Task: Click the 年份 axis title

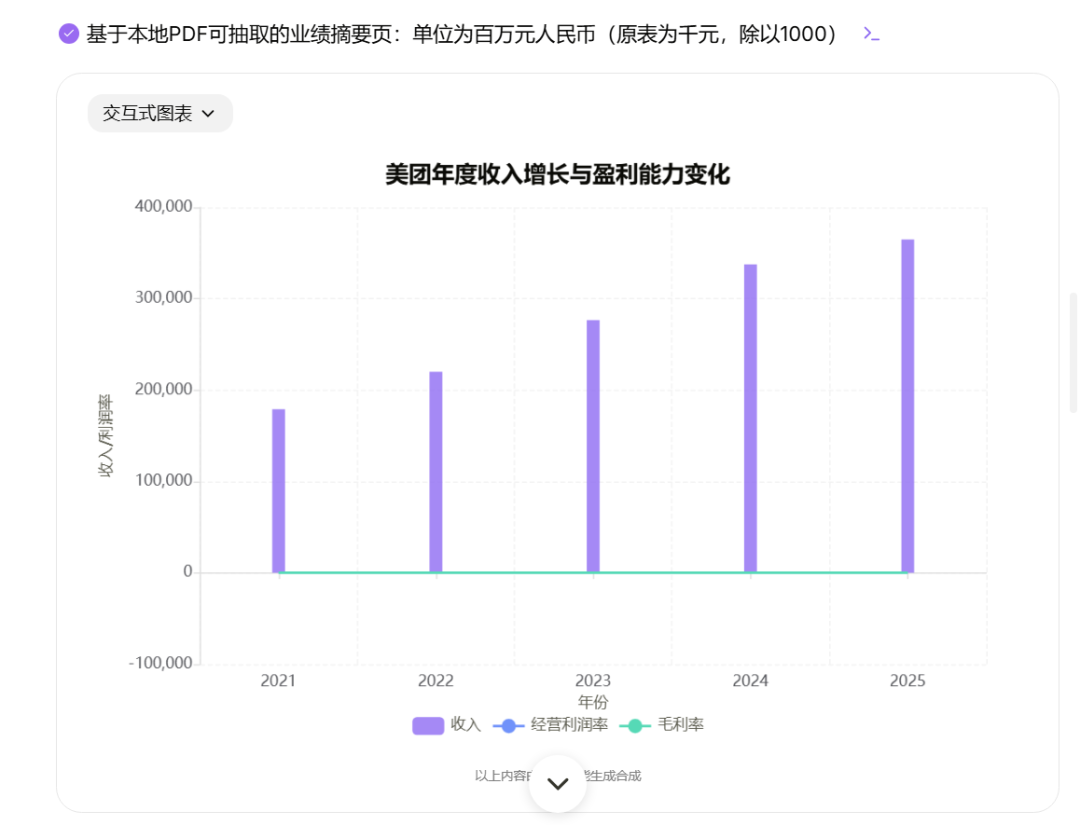Action: coord(593,702)
